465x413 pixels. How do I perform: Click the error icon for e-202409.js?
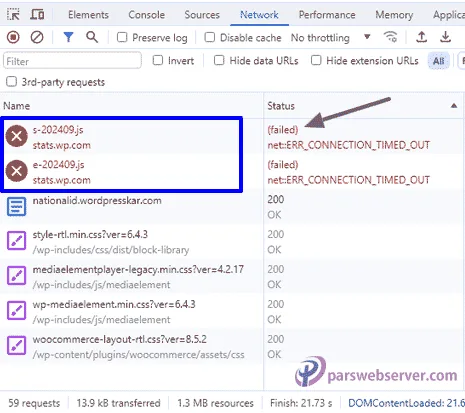[17, 171]
